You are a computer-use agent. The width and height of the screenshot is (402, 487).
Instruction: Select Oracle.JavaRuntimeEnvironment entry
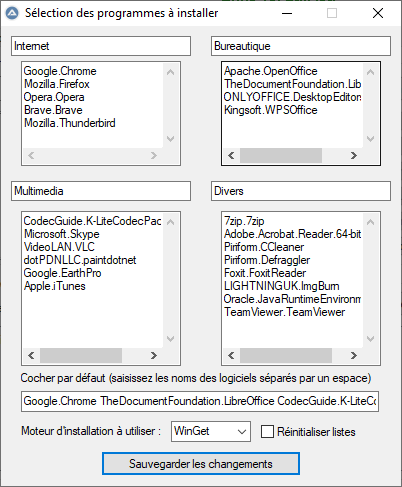coord(292,299)
